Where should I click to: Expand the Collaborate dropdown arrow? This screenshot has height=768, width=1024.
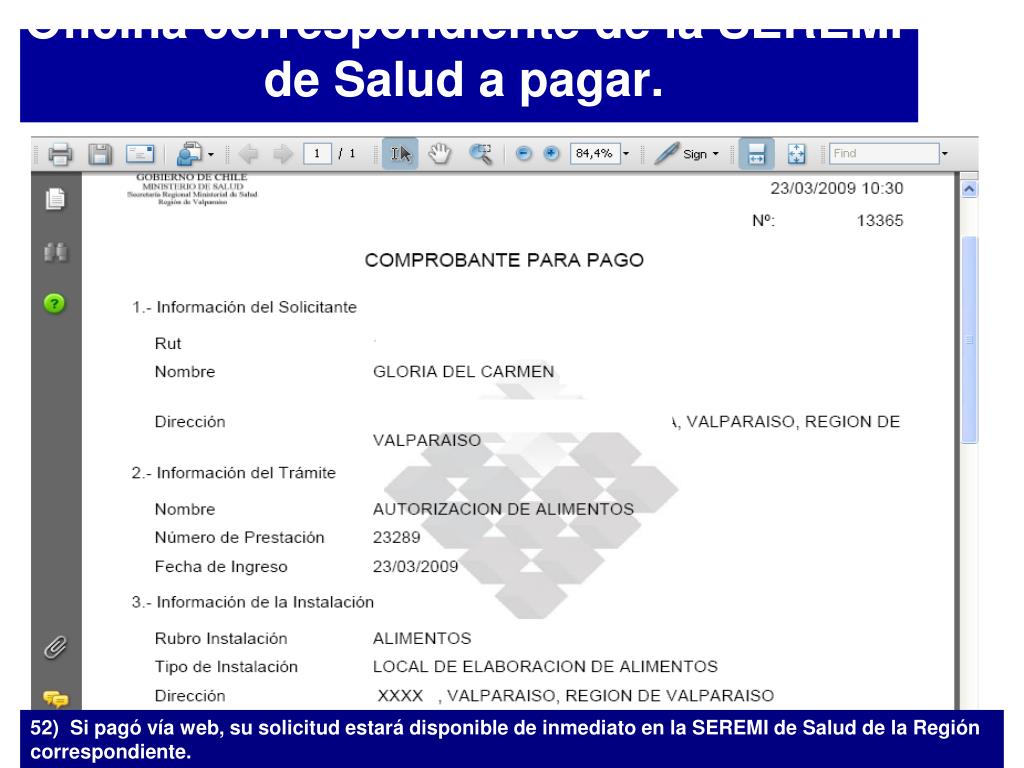tap(211, 155)
